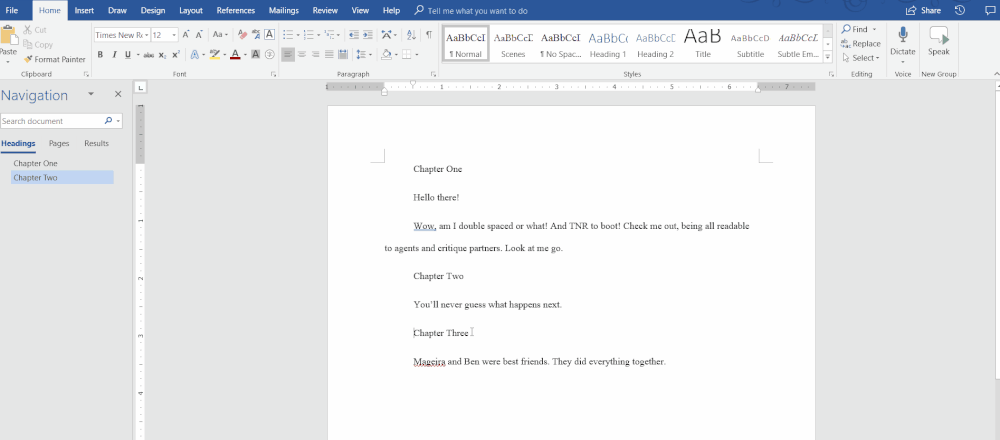
Task: Open the Change Case dropdown
Action: click(x=221, y=35)
